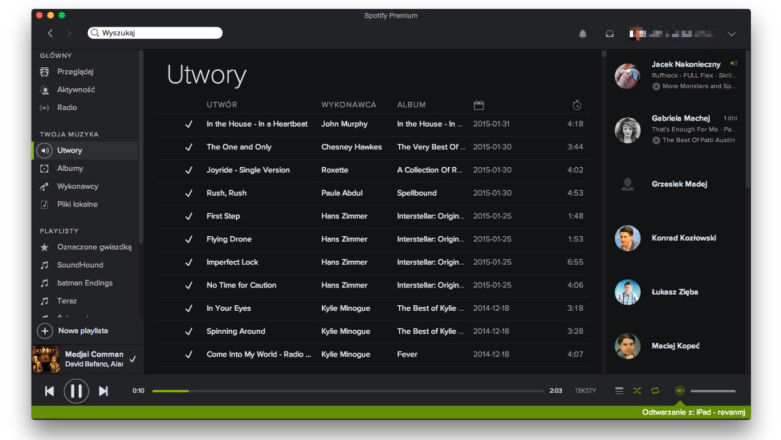Toggle saved checkmark for Flying Drone
The width and height of the screenshot is (781, 440).
(x=189, y=239)
